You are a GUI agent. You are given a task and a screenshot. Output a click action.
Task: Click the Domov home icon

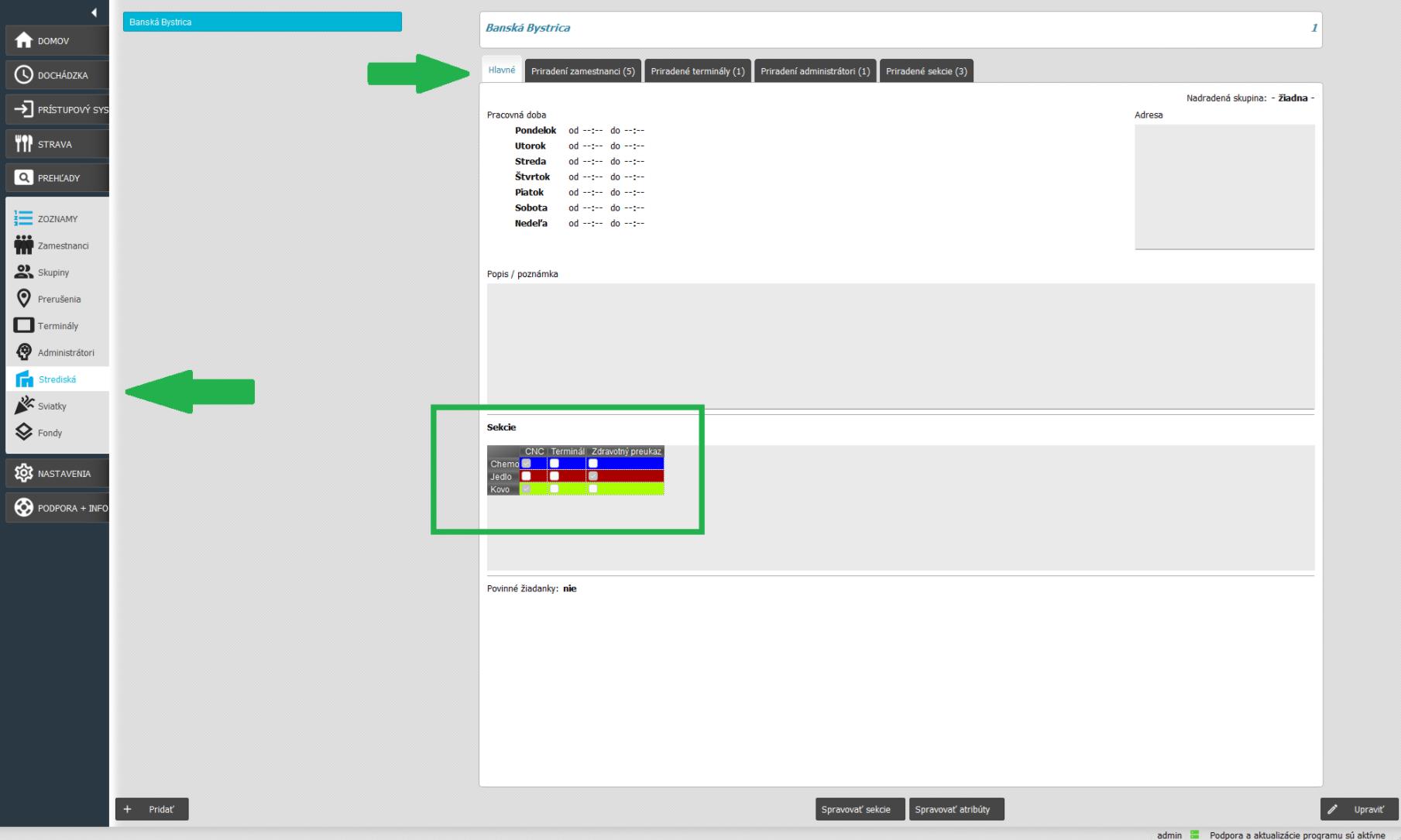24,40
